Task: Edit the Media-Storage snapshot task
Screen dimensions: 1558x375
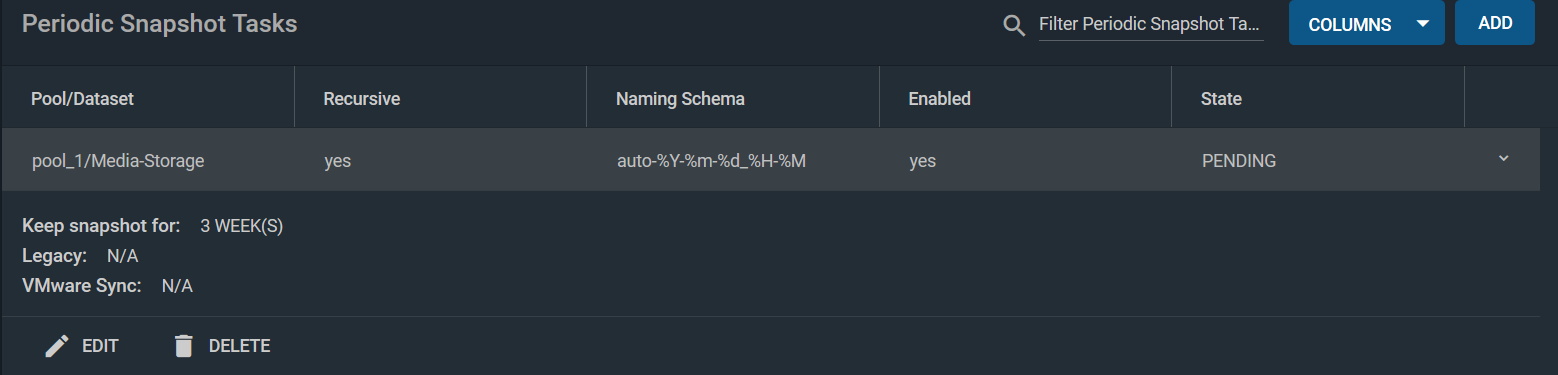Action: [x=82, y=346]
